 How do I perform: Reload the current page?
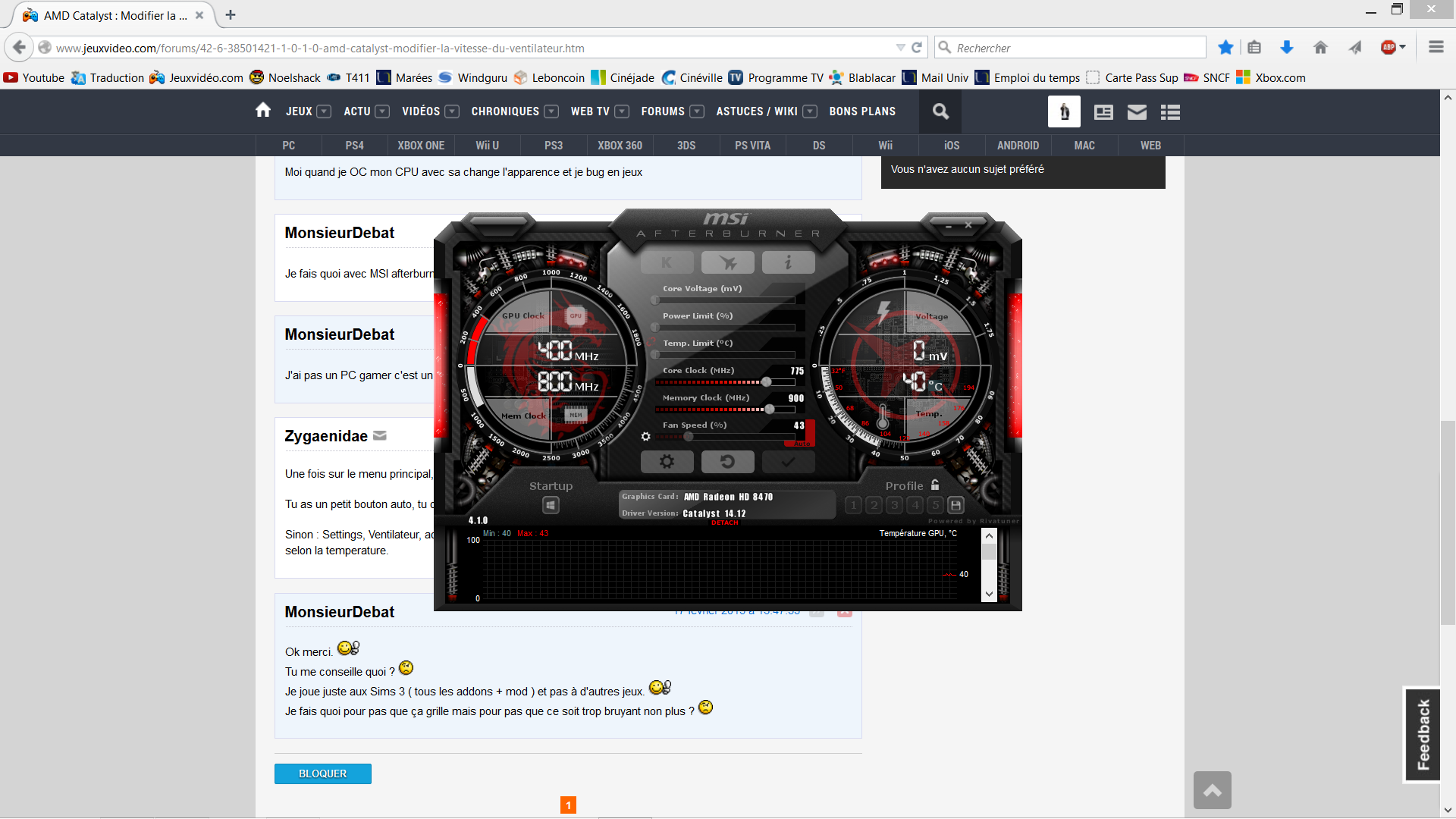(x=916, y=47)
